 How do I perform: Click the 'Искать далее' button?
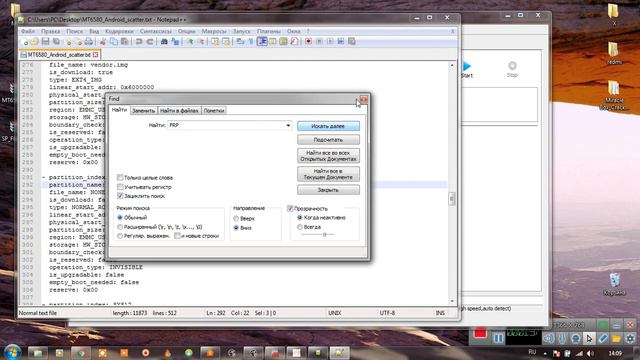(x=328, y=126)
